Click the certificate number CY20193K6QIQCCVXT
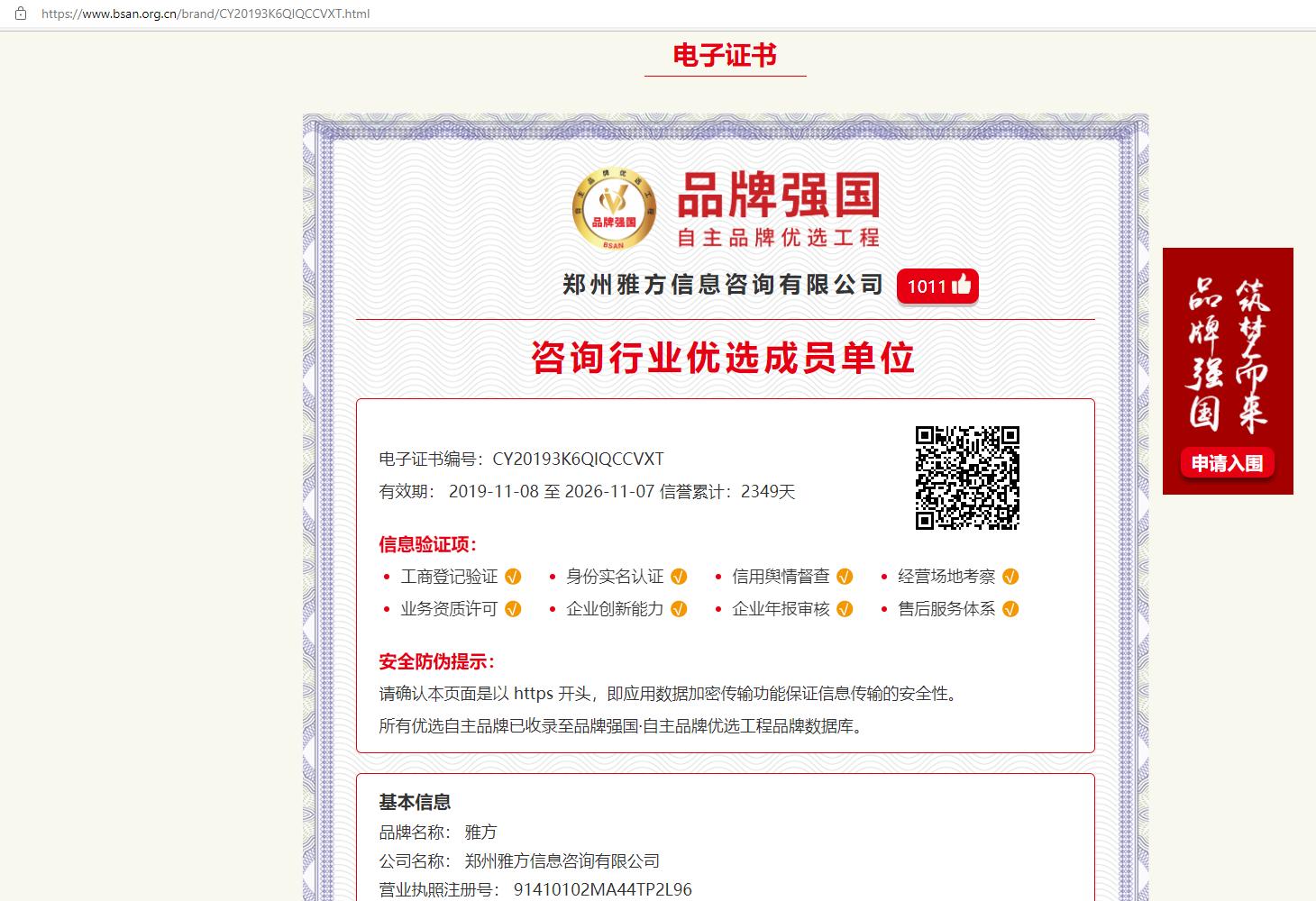The image size is (1316, 901). coord(578,459)
